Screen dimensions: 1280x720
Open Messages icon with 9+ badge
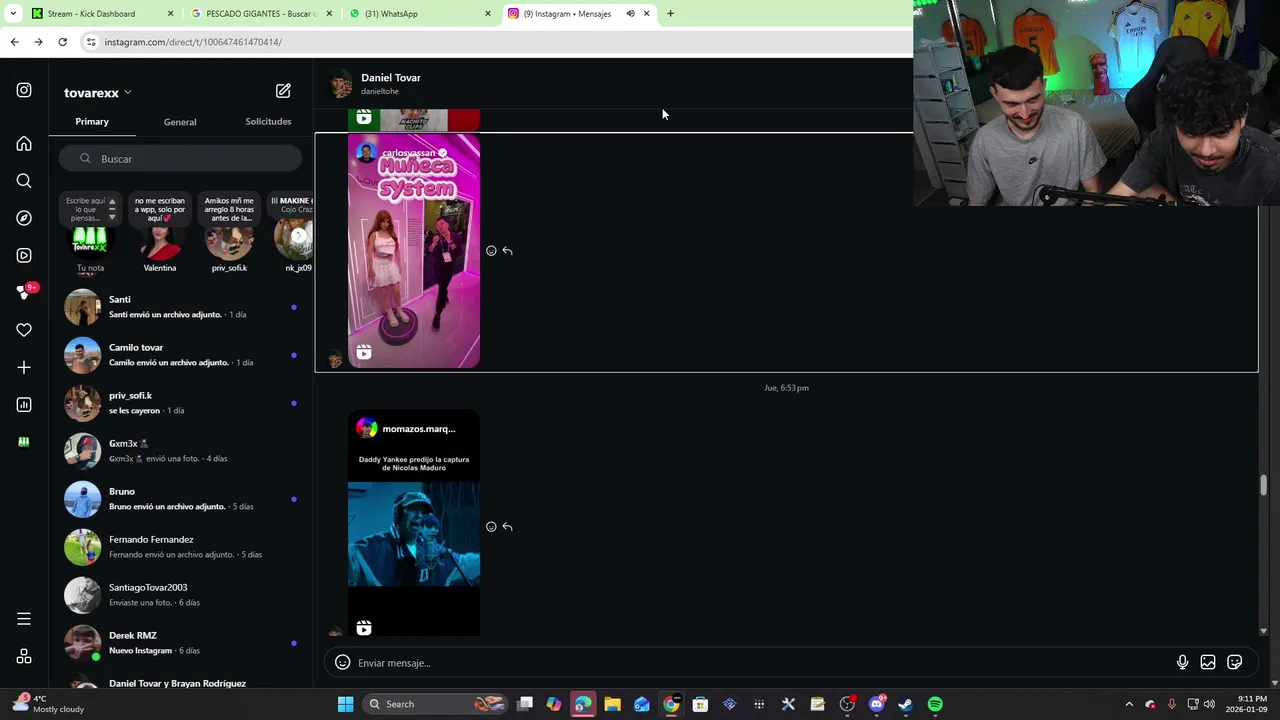(24, 292)
